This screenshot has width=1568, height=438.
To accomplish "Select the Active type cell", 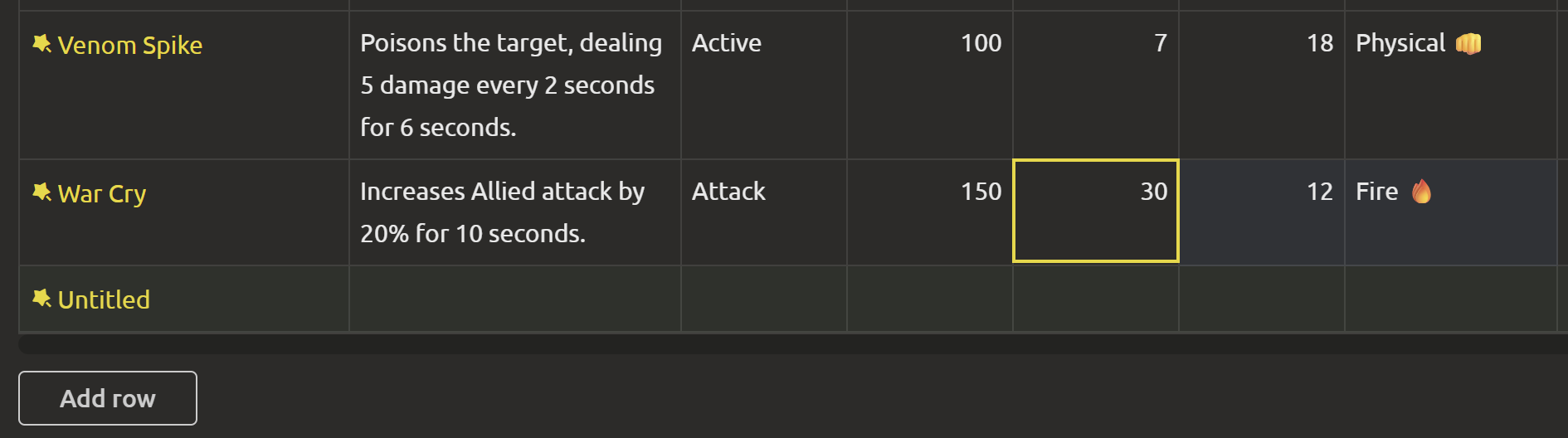I will [764, 85].
